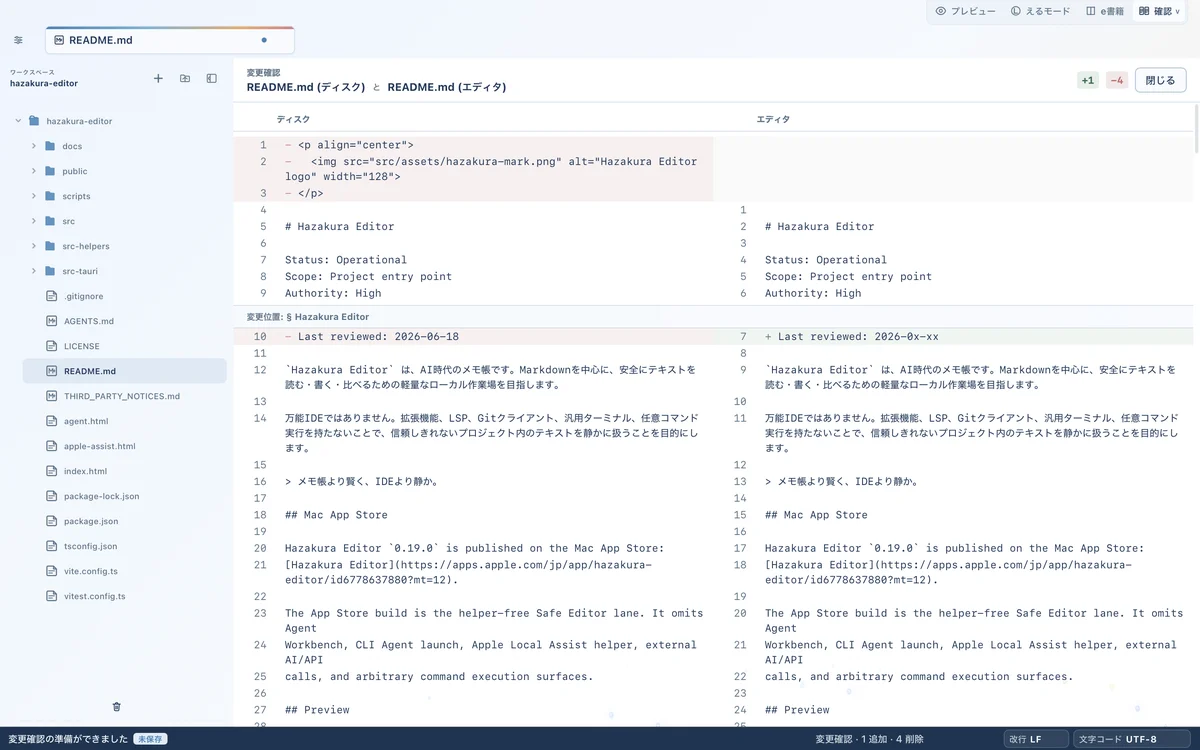Expand the public folder chevron

tap(34, 171)
